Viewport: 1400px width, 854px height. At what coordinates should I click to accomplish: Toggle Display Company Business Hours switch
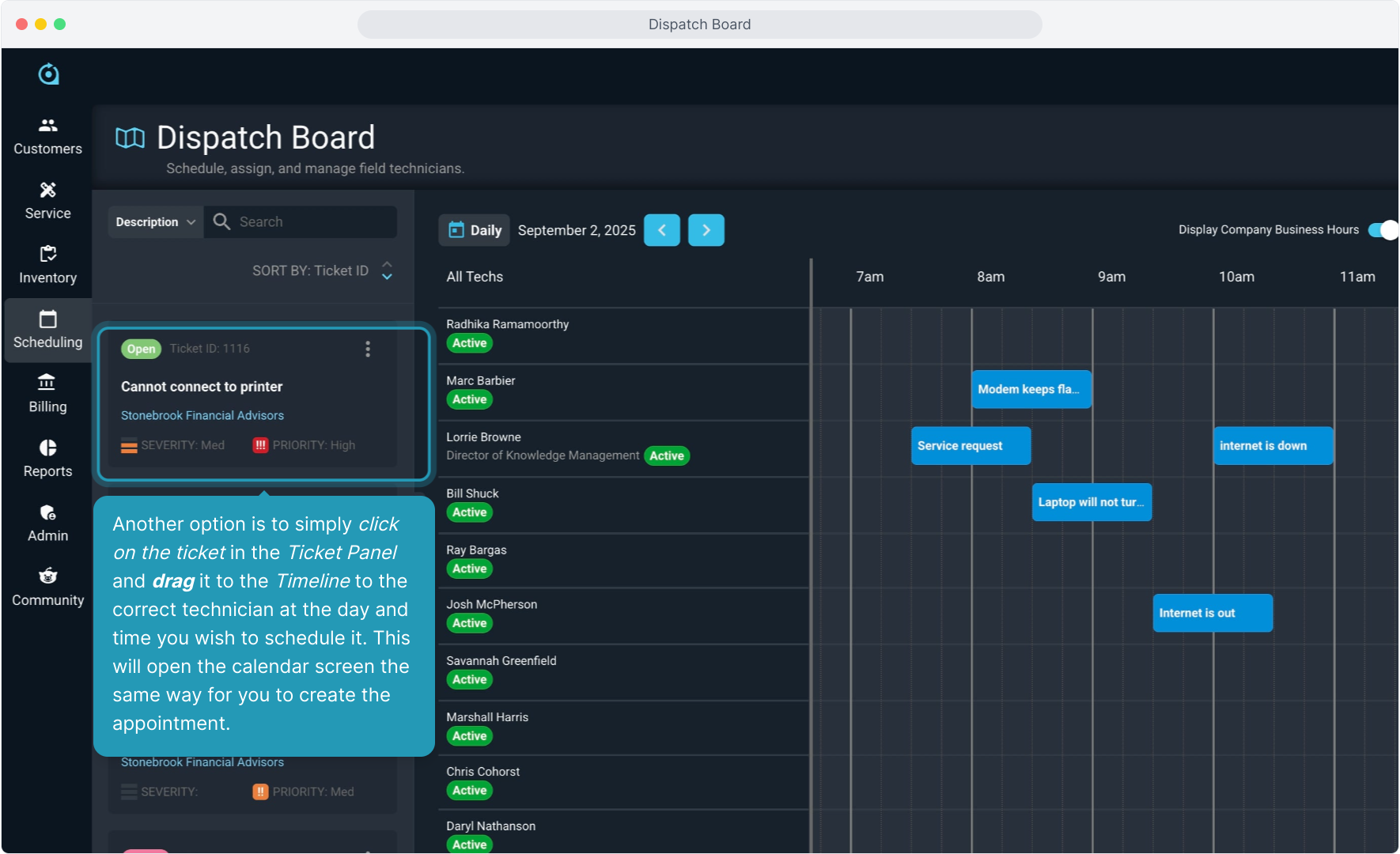click(x=1383, y=230)
